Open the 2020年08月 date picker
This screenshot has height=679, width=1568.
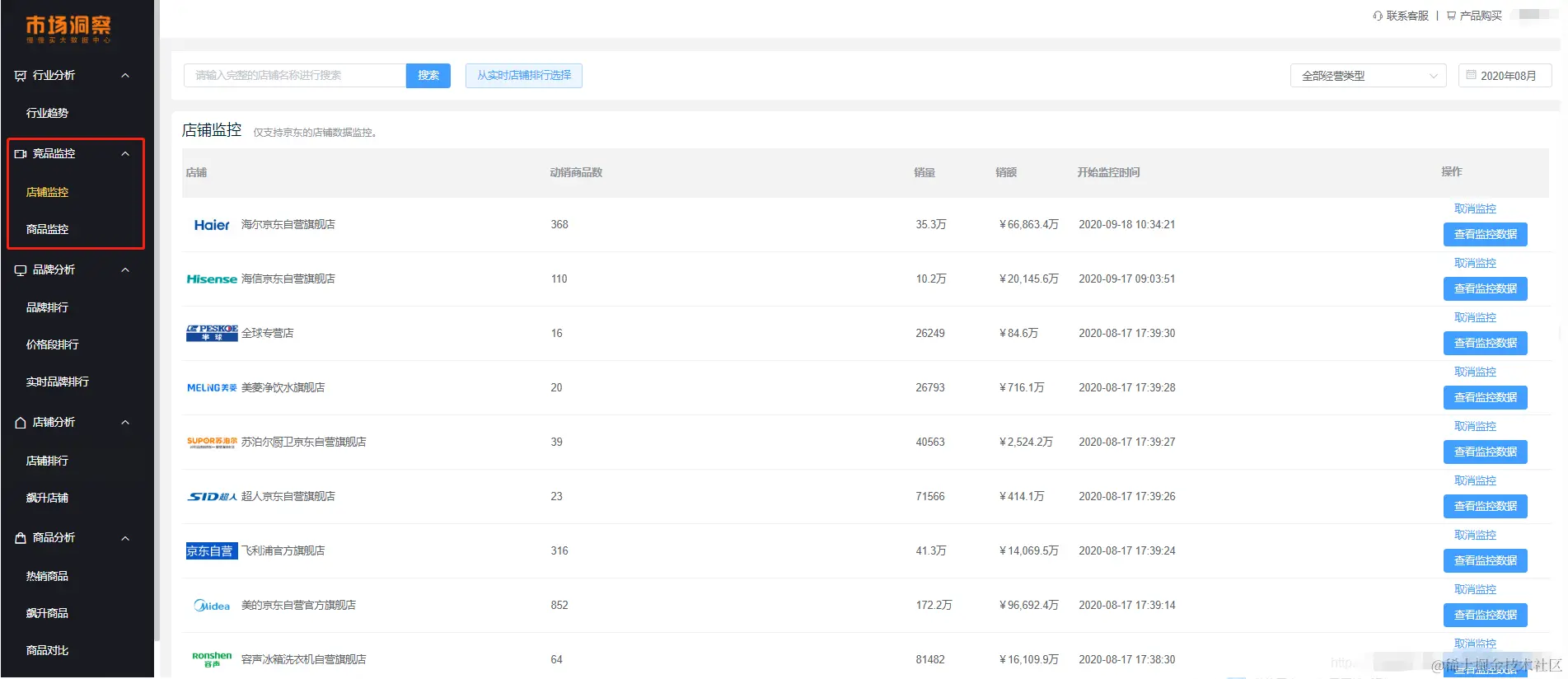click(1505, 76)
